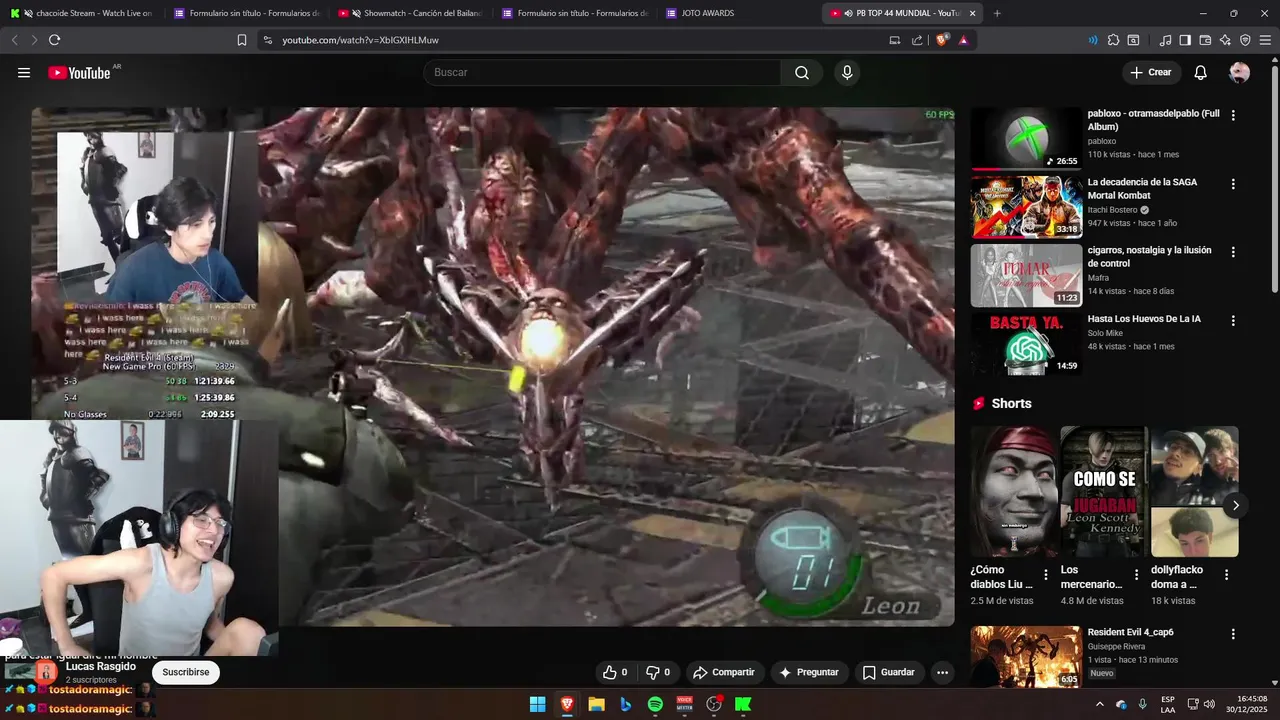Open the Brave Wallet icon

[1205, 40]
